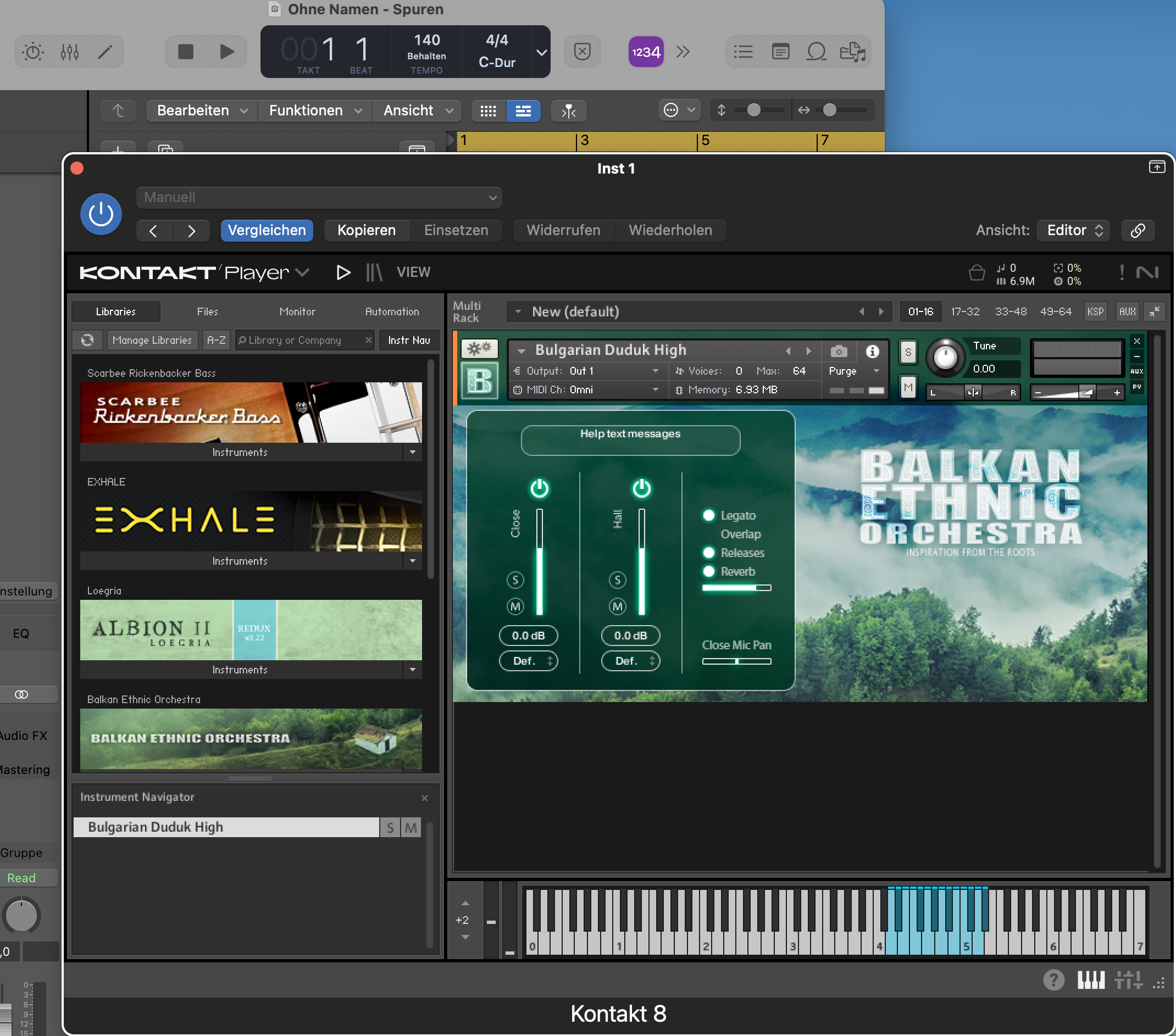The image size is (1176, 1036).
Task: Open the Kontakt Player main menu chevron
Action: (x=303, y=272)
